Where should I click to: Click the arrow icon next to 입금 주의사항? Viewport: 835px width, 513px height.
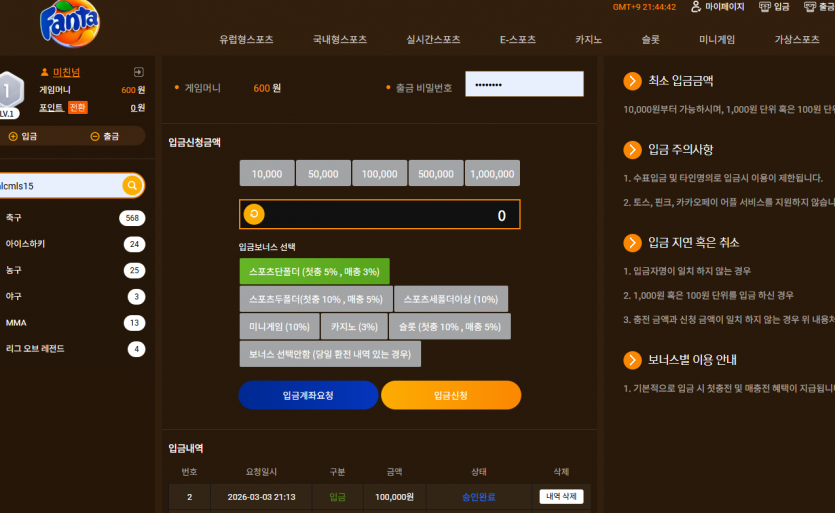pyautogui.click(x=632, y=150)
